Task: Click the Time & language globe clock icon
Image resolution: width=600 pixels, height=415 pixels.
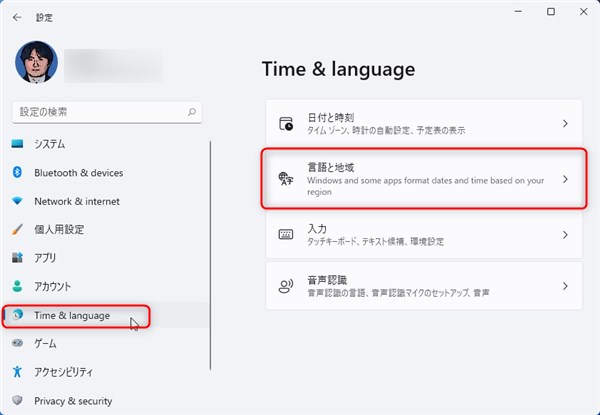Action: point(17,315)
